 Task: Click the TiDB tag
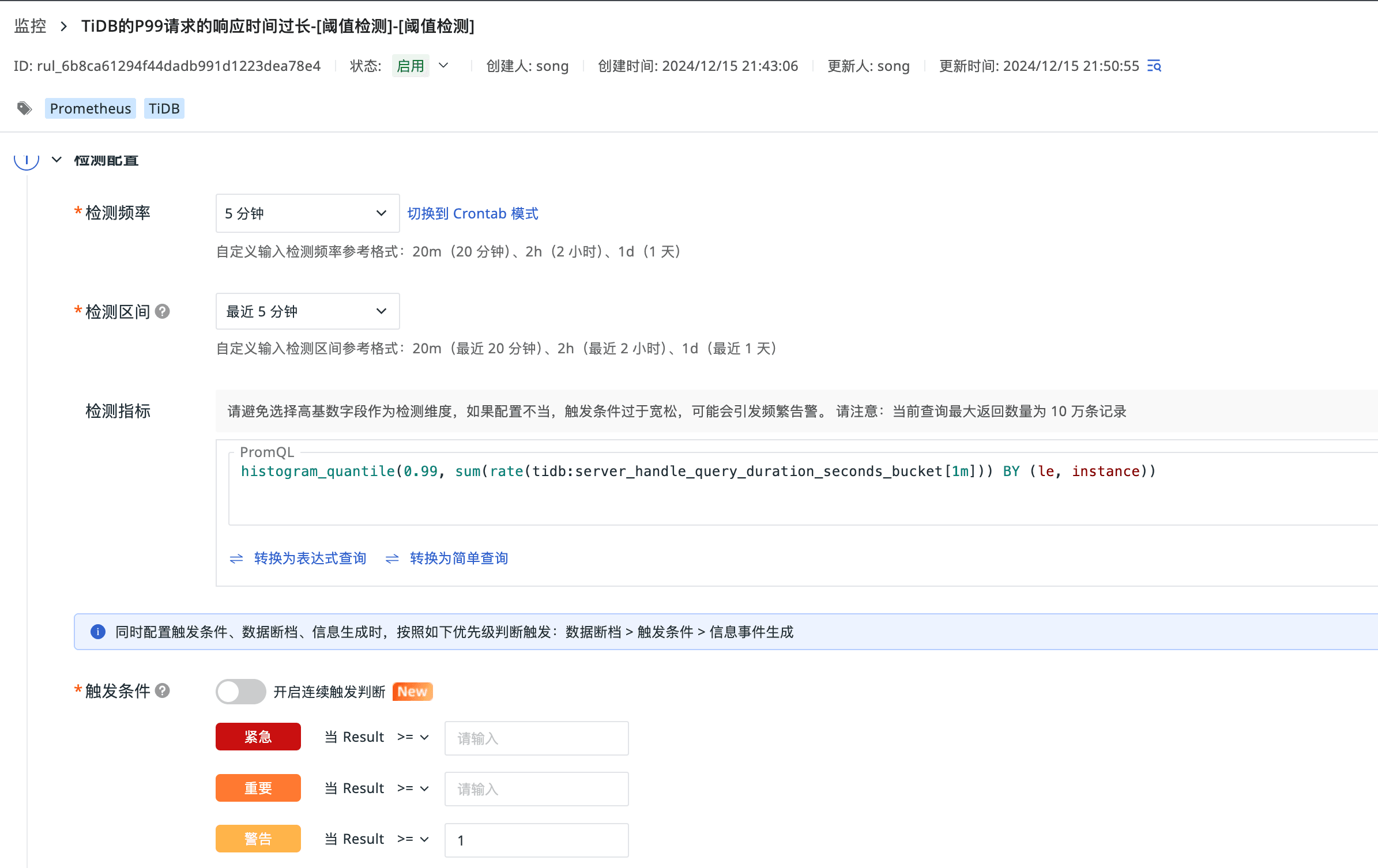point(164,108)
